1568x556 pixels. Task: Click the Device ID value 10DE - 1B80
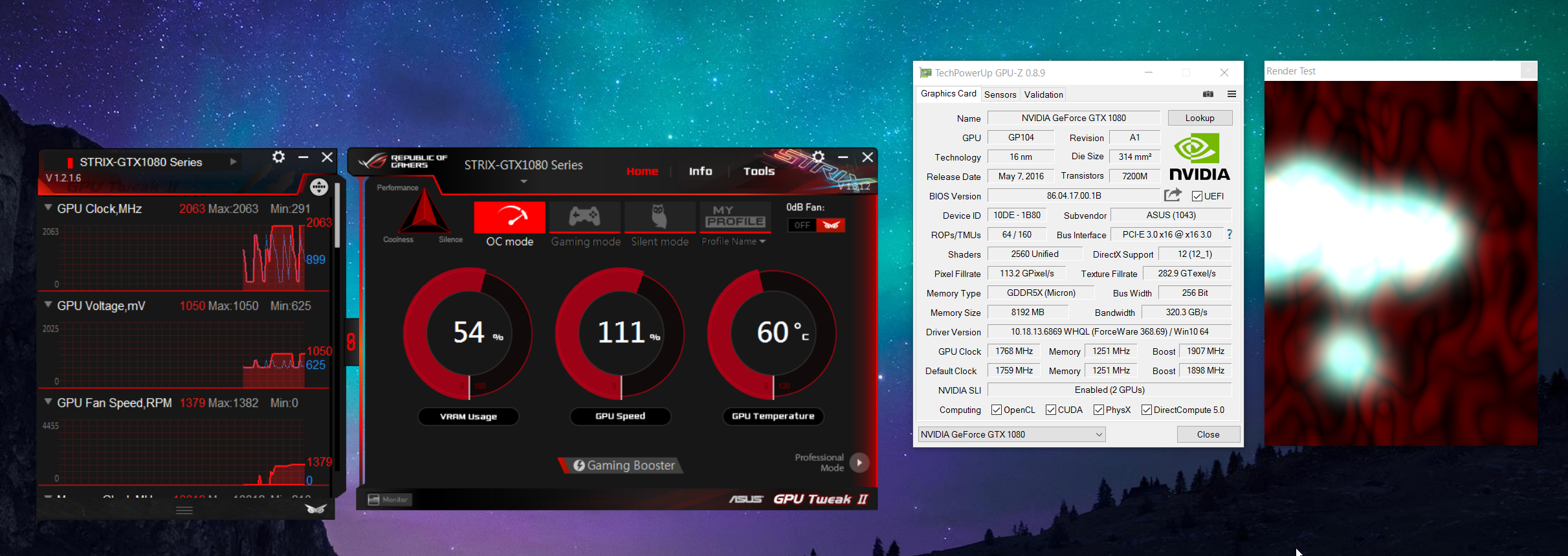click(x=1017, y=215)
